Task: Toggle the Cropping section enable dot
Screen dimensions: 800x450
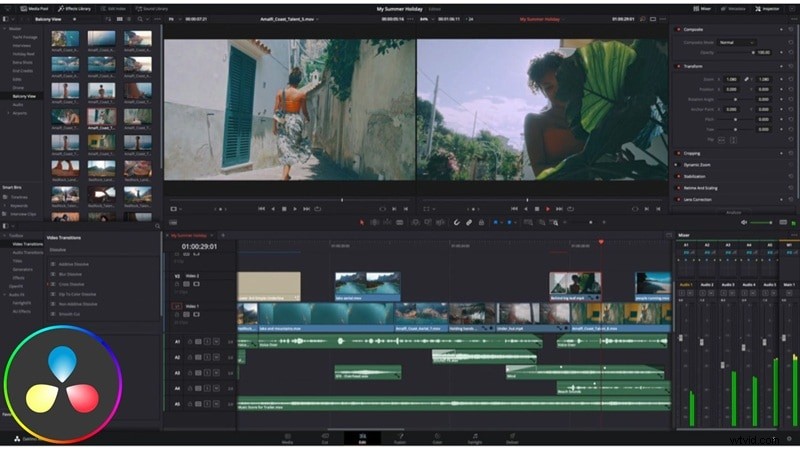Action: [678, 153]
